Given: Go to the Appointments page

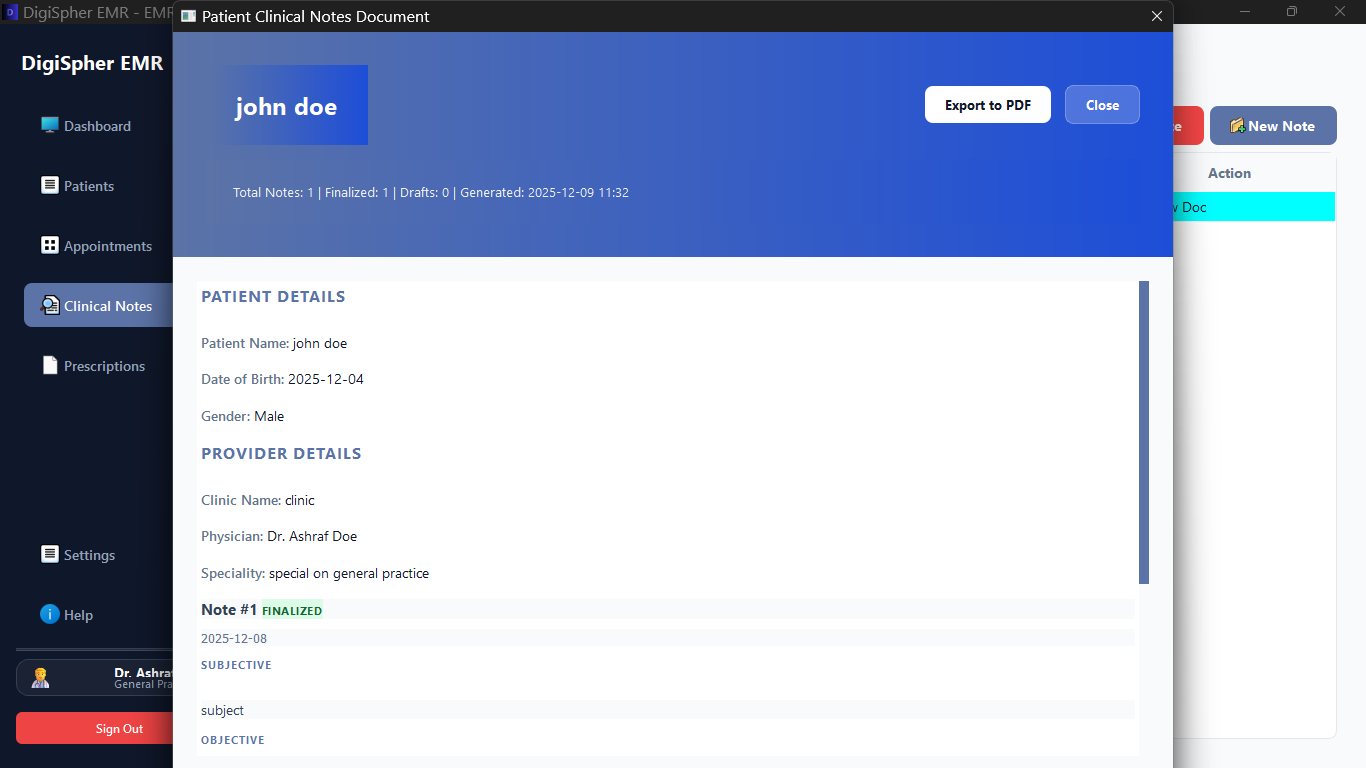Looking at the screenshot, I should (107, 245).
